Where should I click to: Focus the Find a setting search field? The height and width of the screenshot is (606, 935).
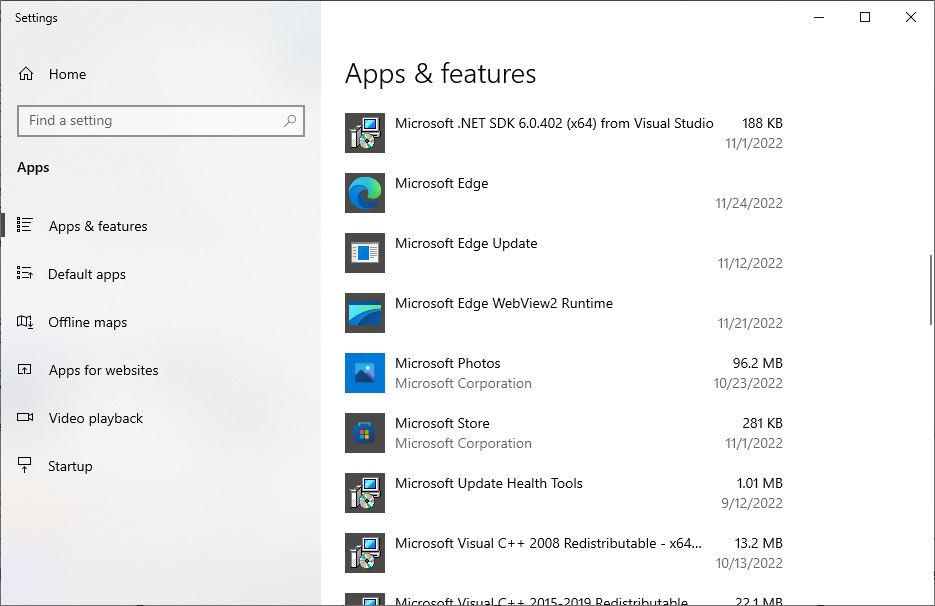[161, 121]
